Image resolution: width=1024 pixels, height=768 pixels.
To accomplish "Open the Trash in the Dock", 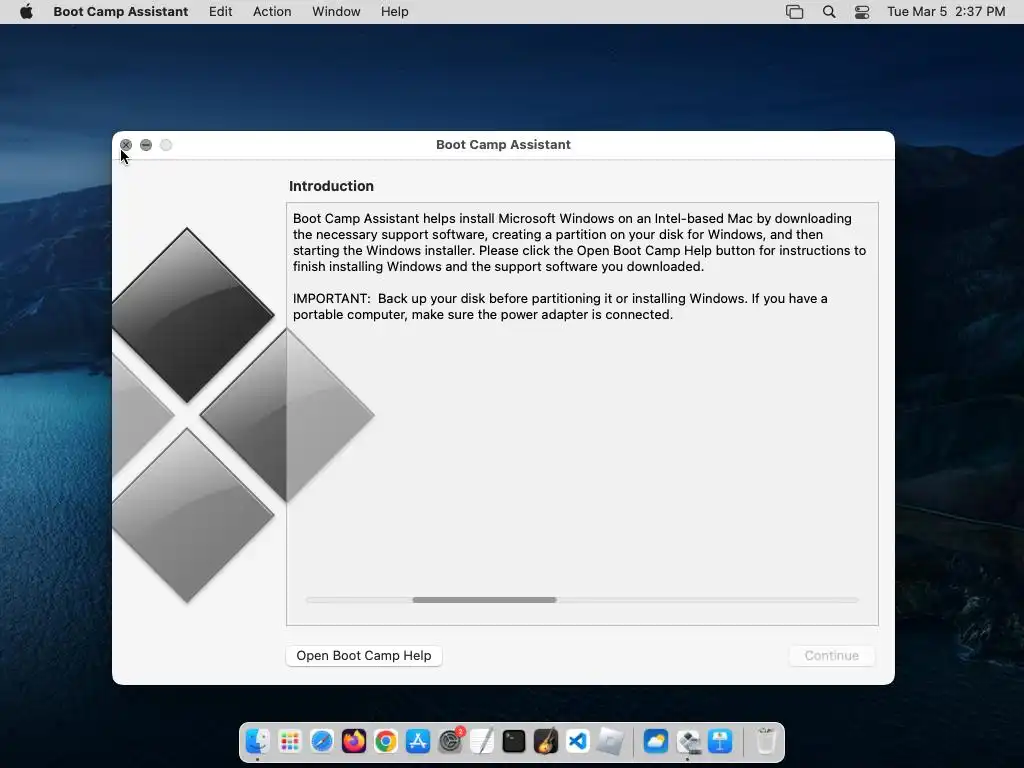I will click(765, 741).
